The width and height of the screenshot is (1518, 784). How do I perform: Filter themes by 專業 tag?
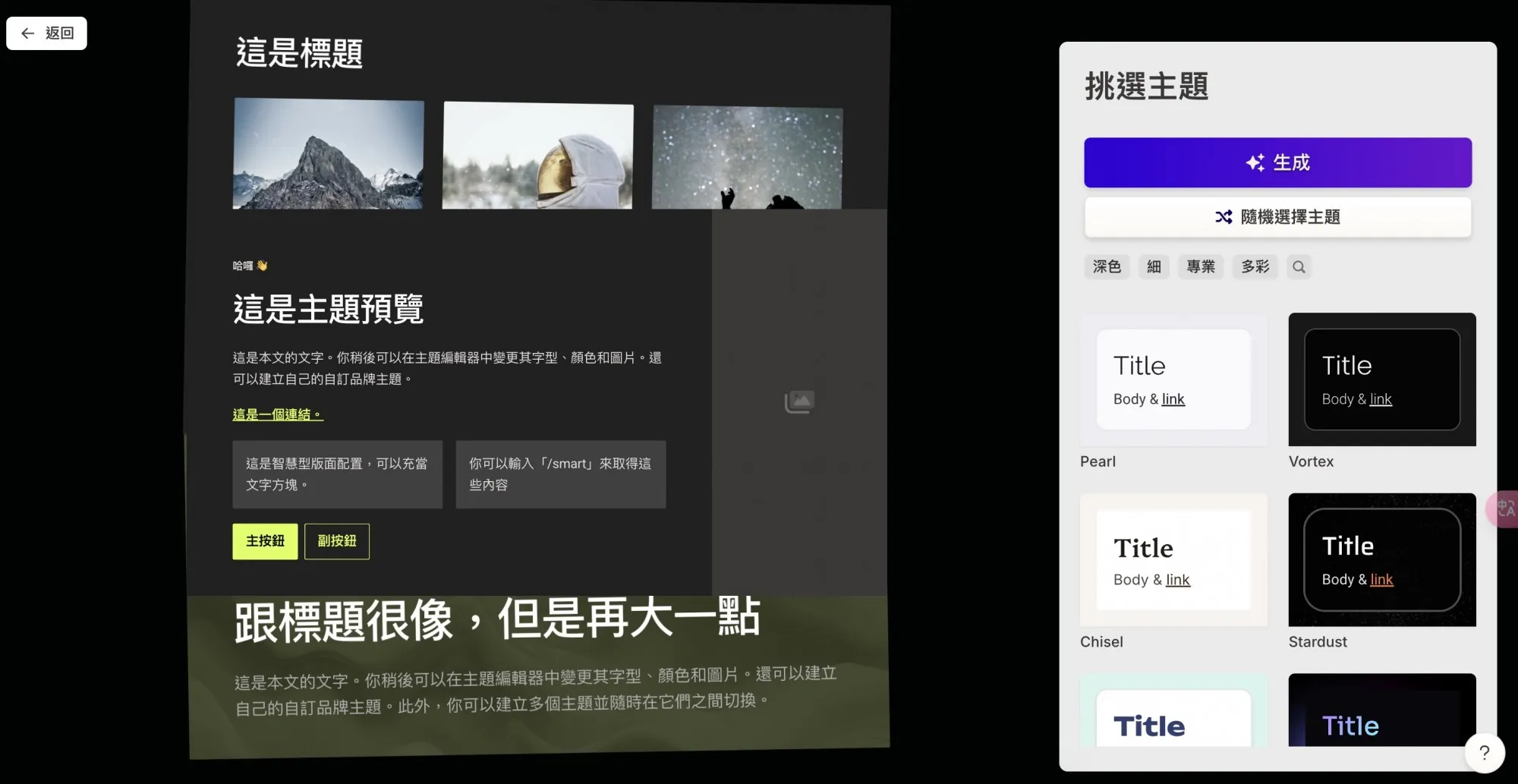(x=1201, y=266)
